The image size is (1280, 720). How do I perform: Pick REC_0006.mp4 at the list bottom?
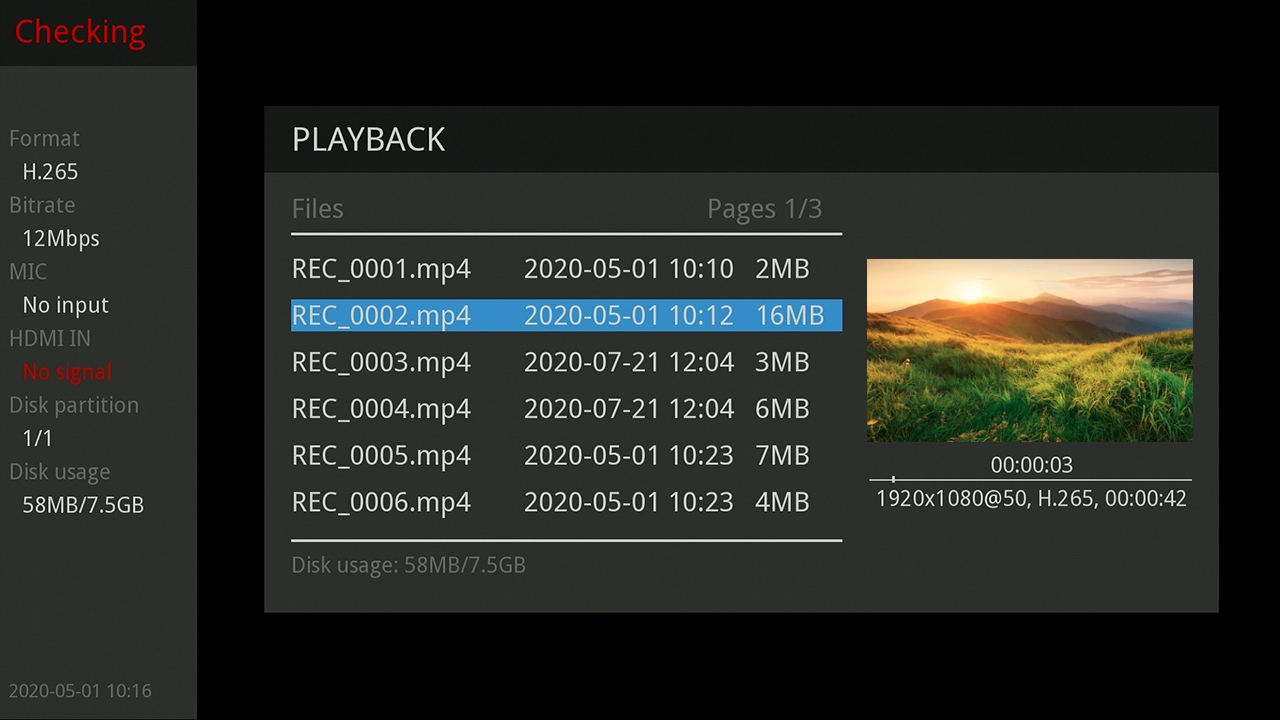(565, 502)
